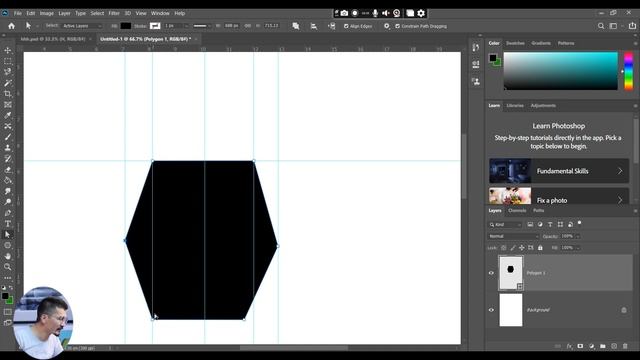This screenshot has height=360, width=640.
Task: Add a layer mask from Layers footer
Action: pos(580,346)
